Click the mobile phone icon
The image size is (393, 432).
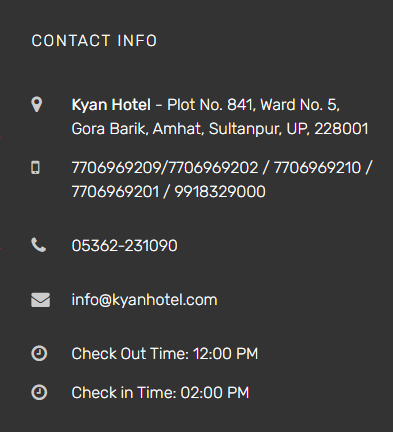point(35,167)
